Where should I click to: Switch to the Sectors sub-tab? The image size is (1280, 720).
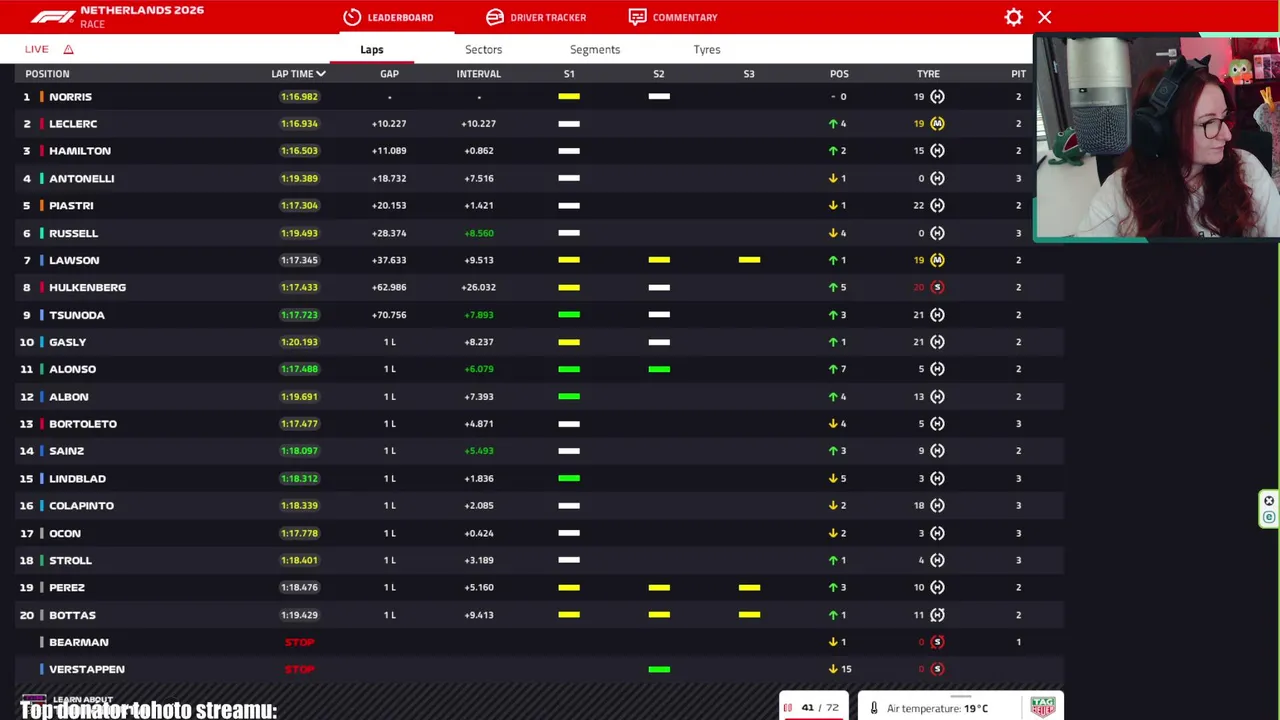(x=483, y=49)
